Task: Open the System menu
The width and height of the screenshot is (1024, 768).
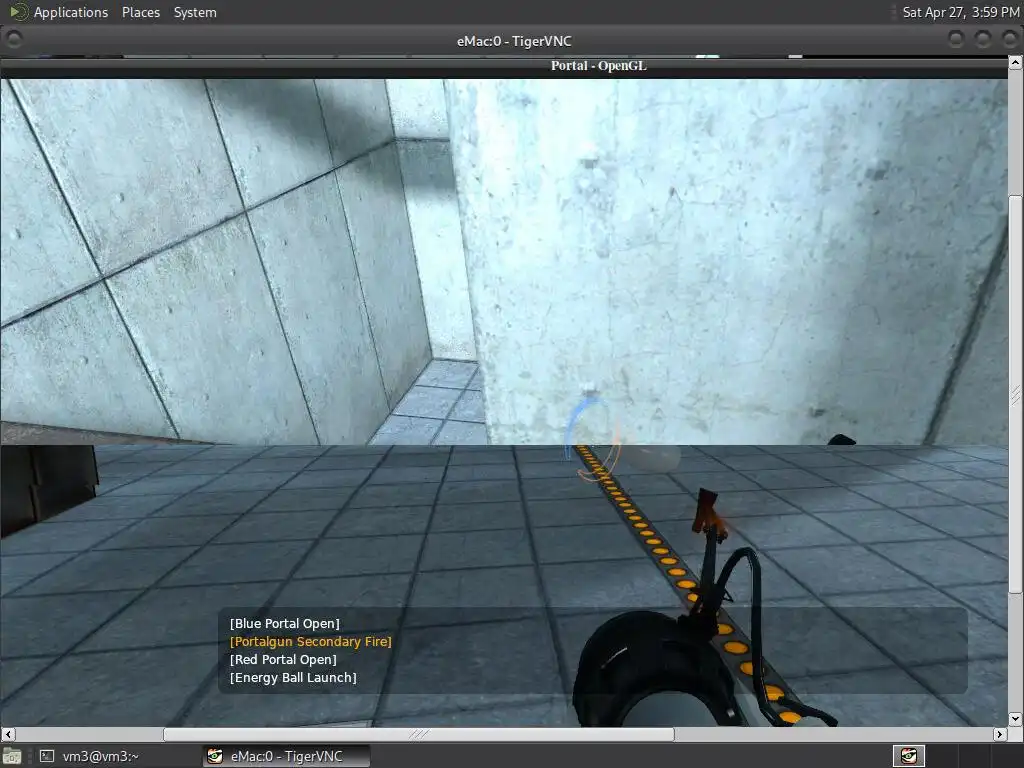Action: point(195,12)
